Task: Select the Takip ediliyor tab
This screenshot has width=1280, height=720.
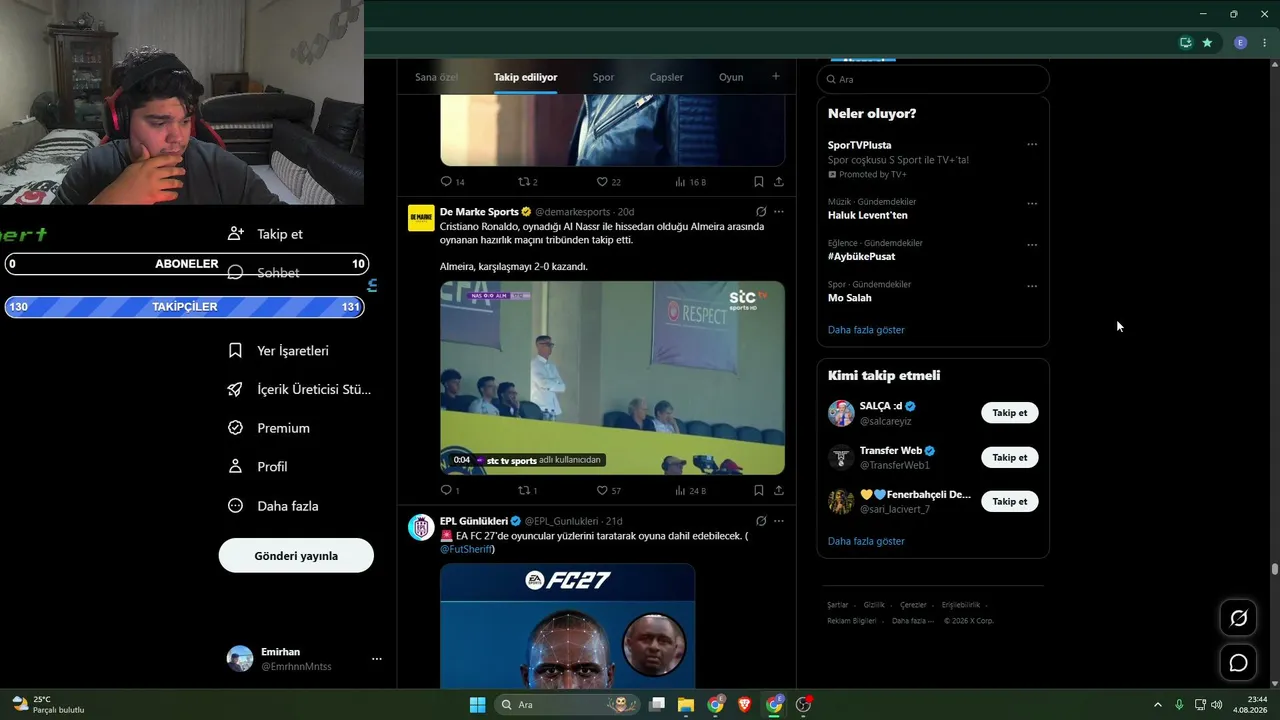Action: 525,77
